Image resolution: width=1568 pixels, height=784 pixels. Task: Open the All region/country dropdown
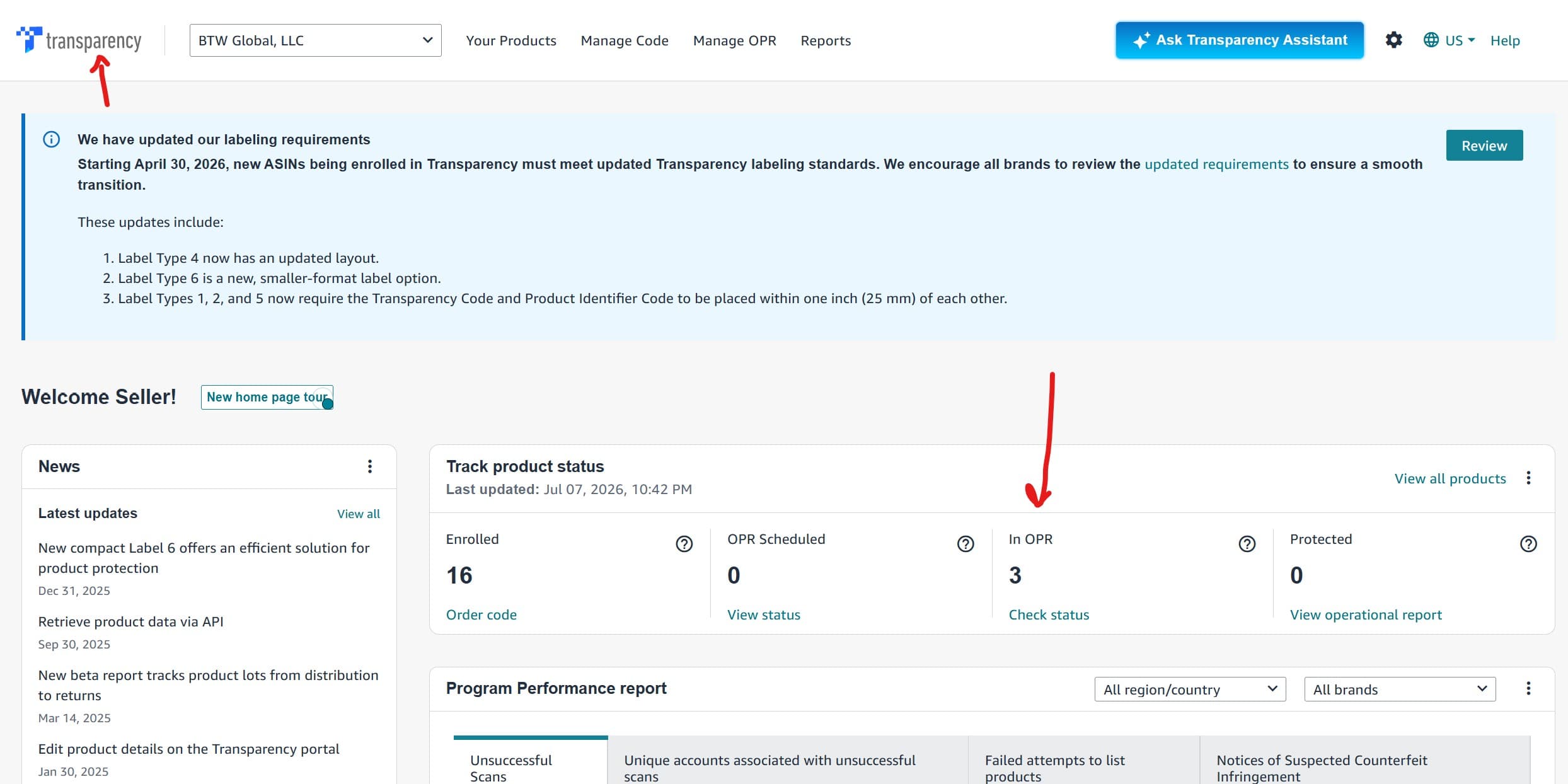tap(1190, 689)
